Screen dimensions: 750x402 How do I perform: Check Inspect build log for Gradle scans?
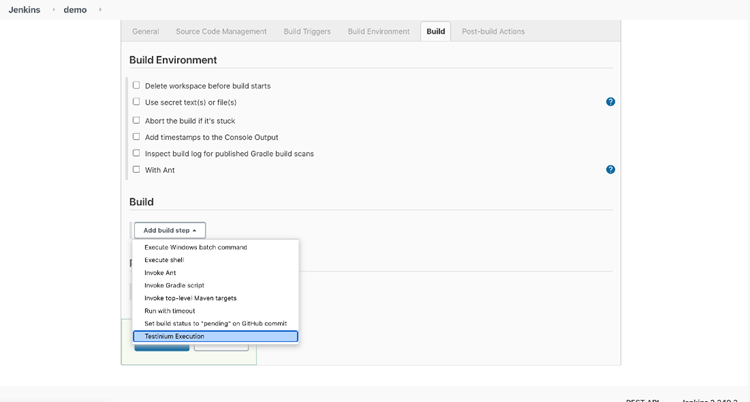[x=136, y=153]
